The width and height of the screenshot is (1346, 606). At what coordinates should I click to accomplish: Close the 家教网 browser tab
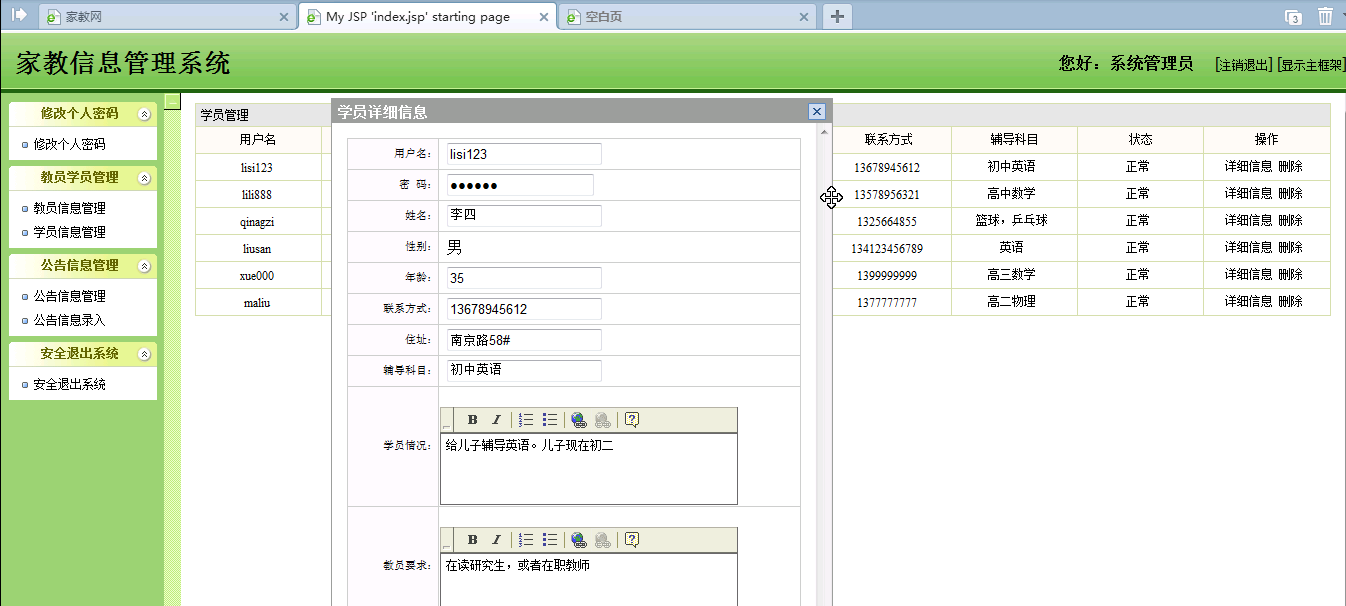284,17
